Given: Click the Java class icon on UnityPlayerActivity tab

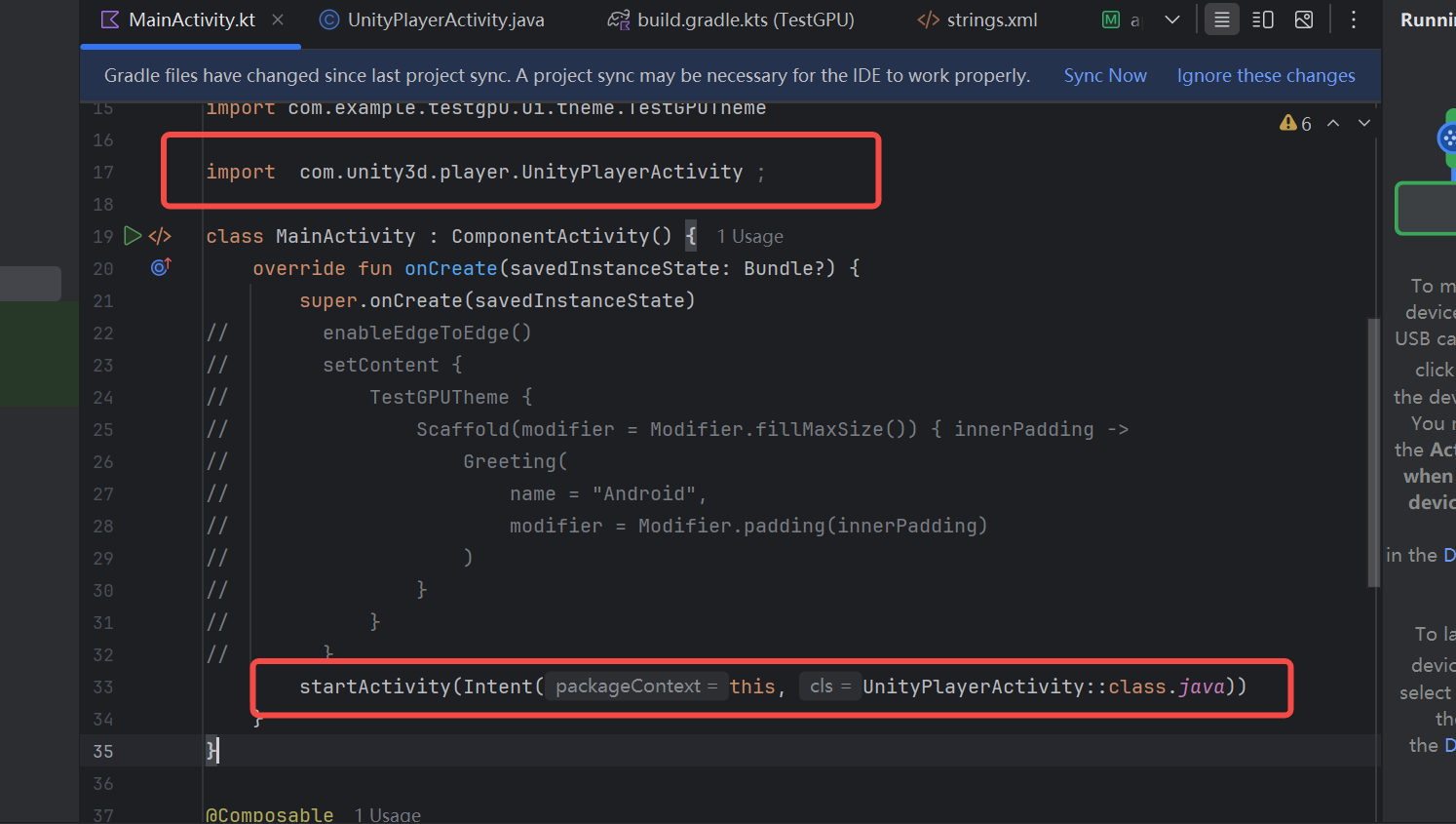Looking at the screenshot, I should point(329,20).
